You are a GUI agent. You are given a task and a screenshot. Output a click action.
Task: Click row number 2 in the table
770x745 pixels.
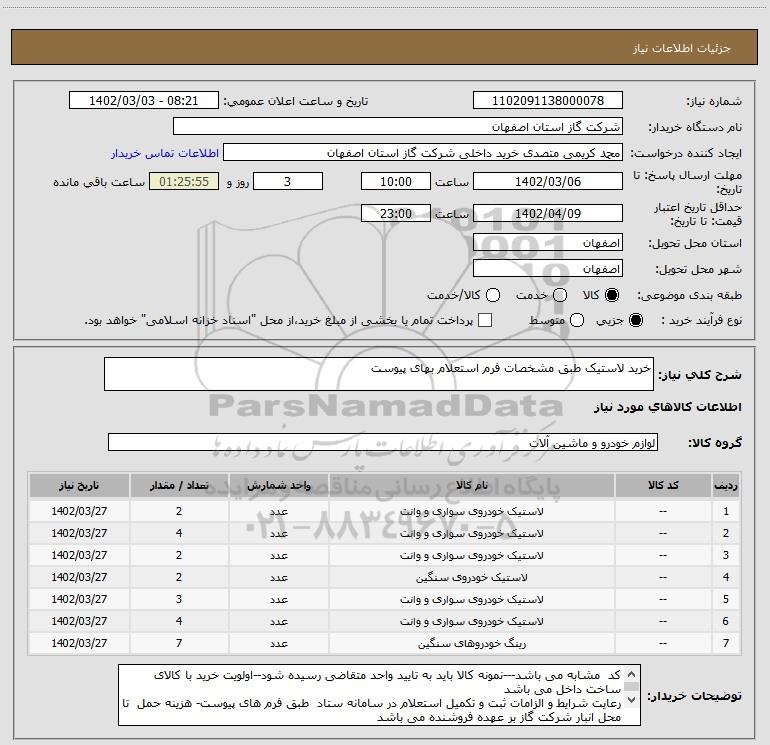[x=726, y=533]
